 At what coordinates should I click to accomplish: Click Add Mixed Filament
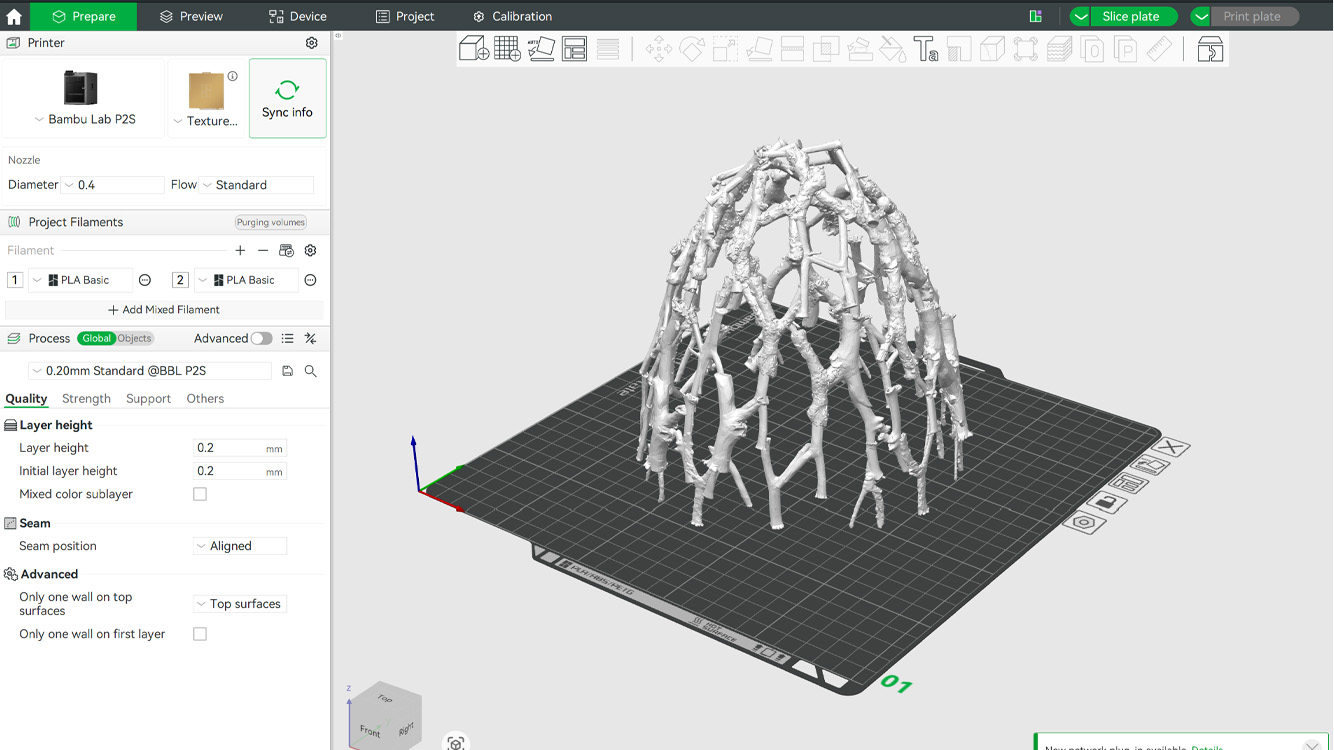click(164, 310)
